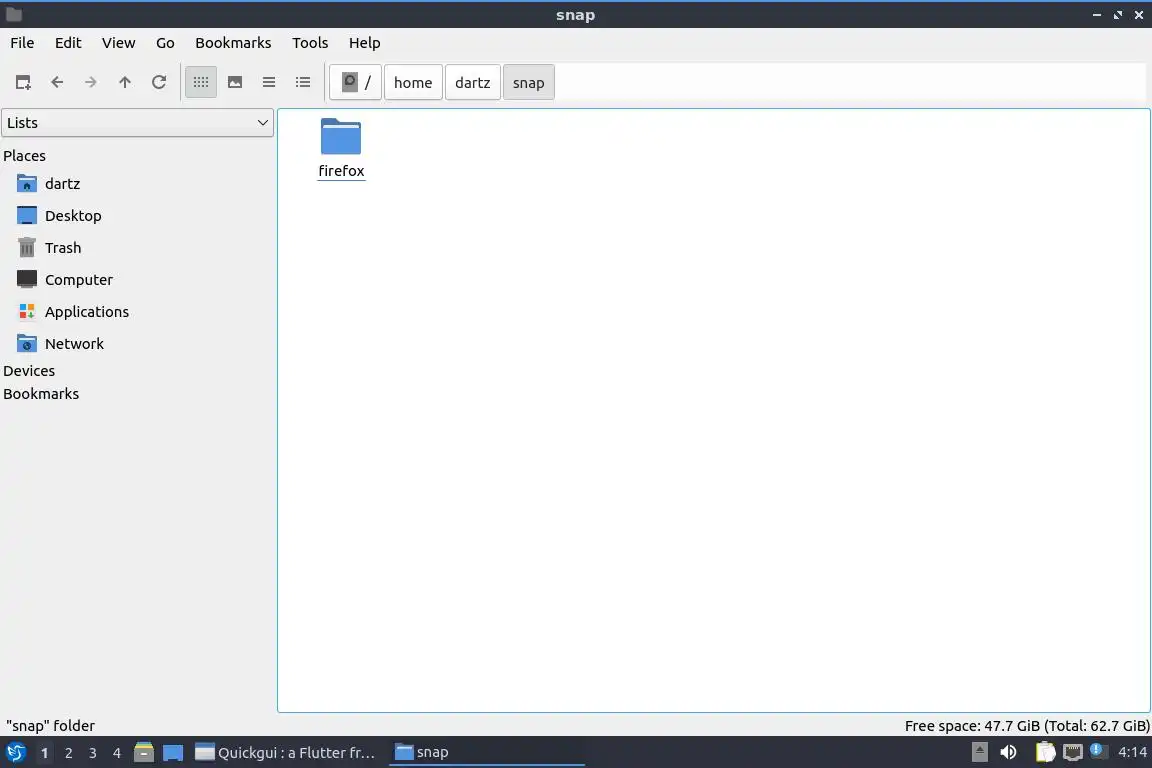
Task: Open Applications in the Places sidebar
Action: tap(73, 312)
